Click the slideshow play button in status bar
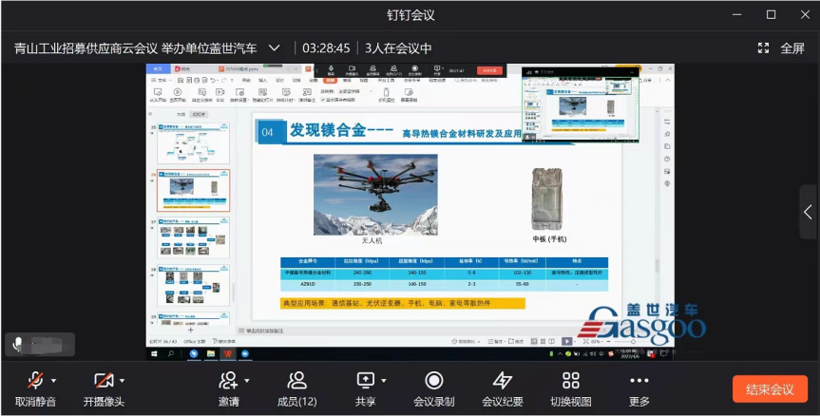Viewport: 820px width, 416px height. click(x=567, y=341)
